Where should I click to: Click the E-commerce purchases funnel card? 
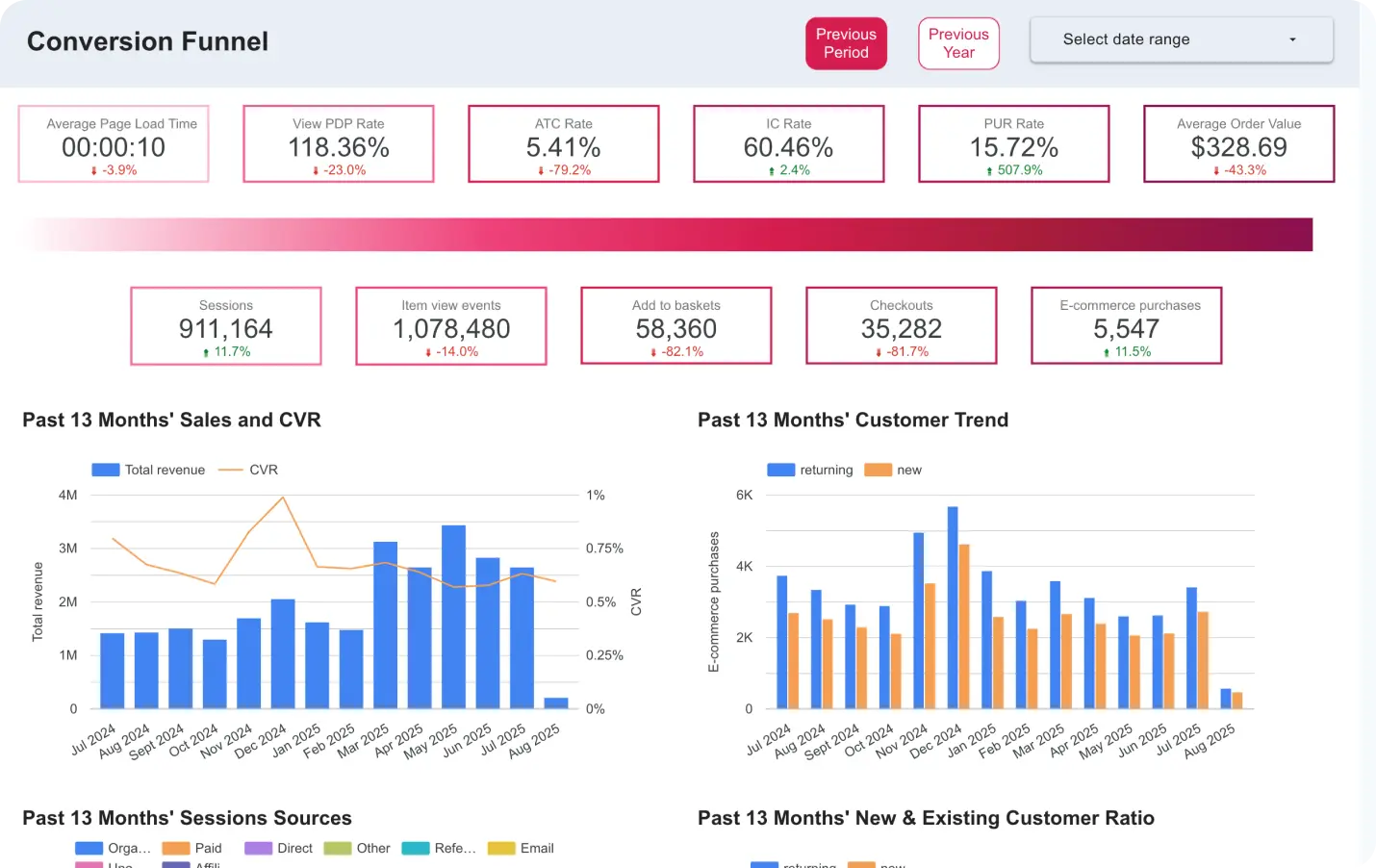point(1126,325)
